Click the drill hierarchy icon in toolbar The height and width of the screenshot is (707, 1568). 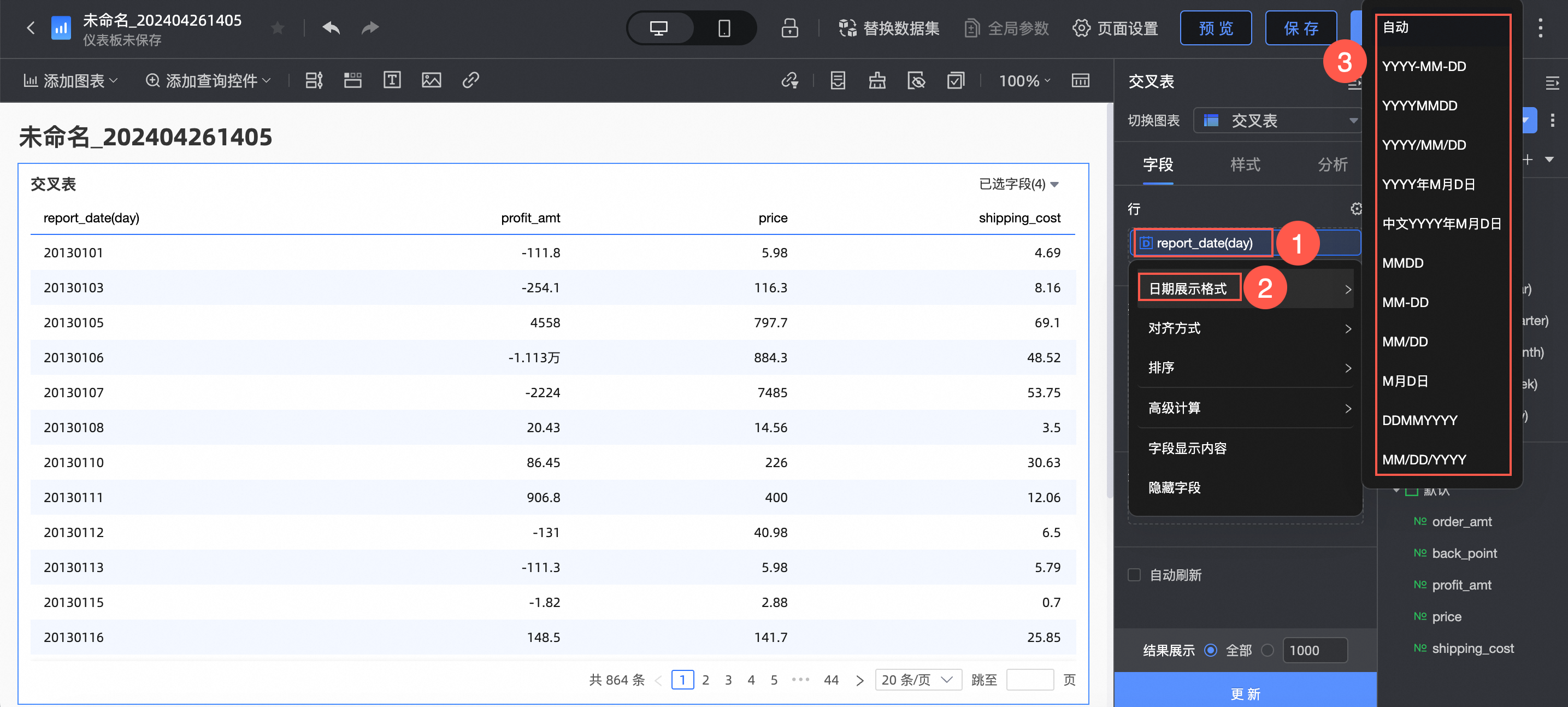pyautogui.click(x=877, y=80)
